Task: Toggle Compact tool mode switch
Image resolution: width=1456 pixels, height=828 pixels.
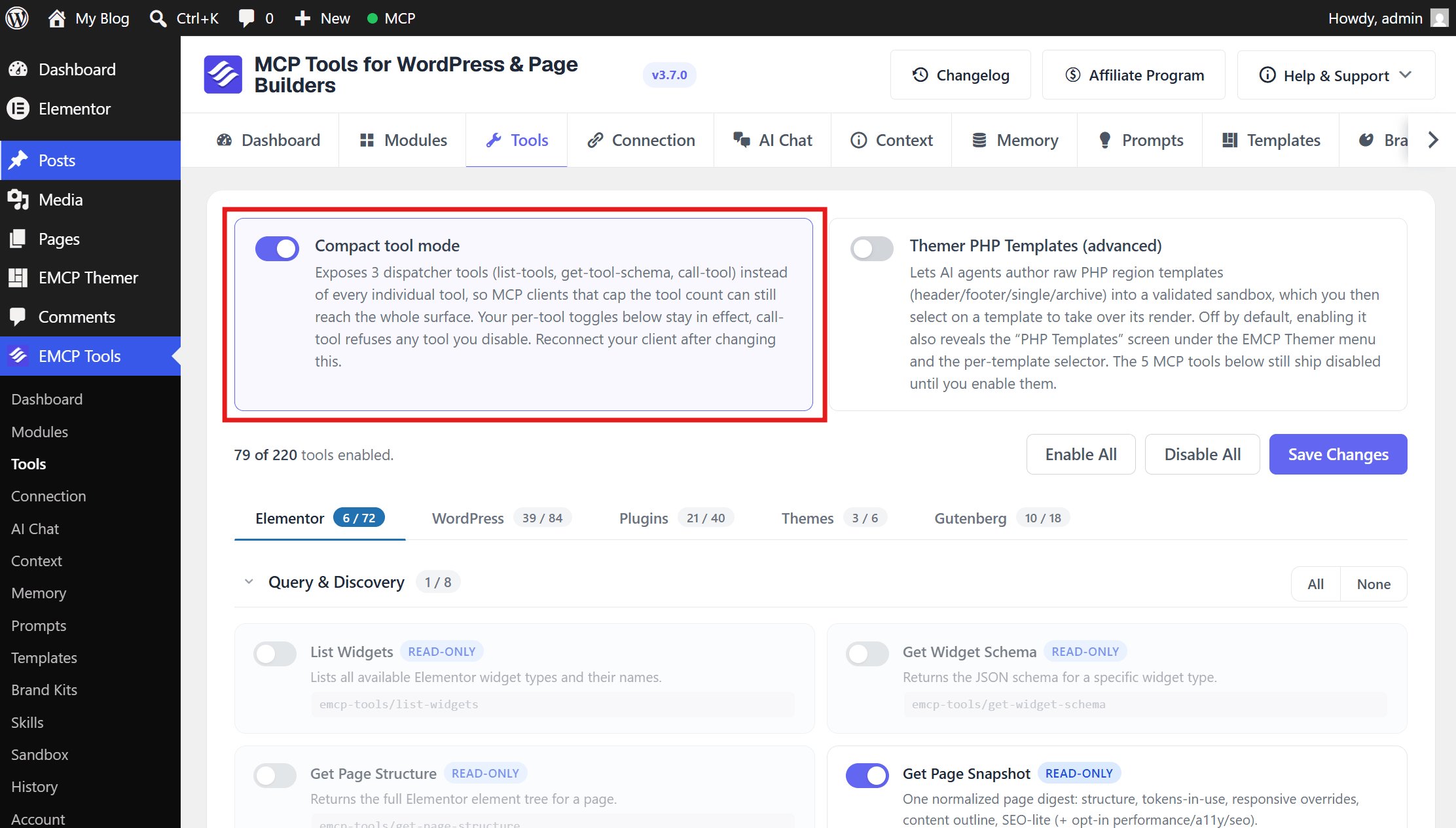Action: [x=277, y=249]
